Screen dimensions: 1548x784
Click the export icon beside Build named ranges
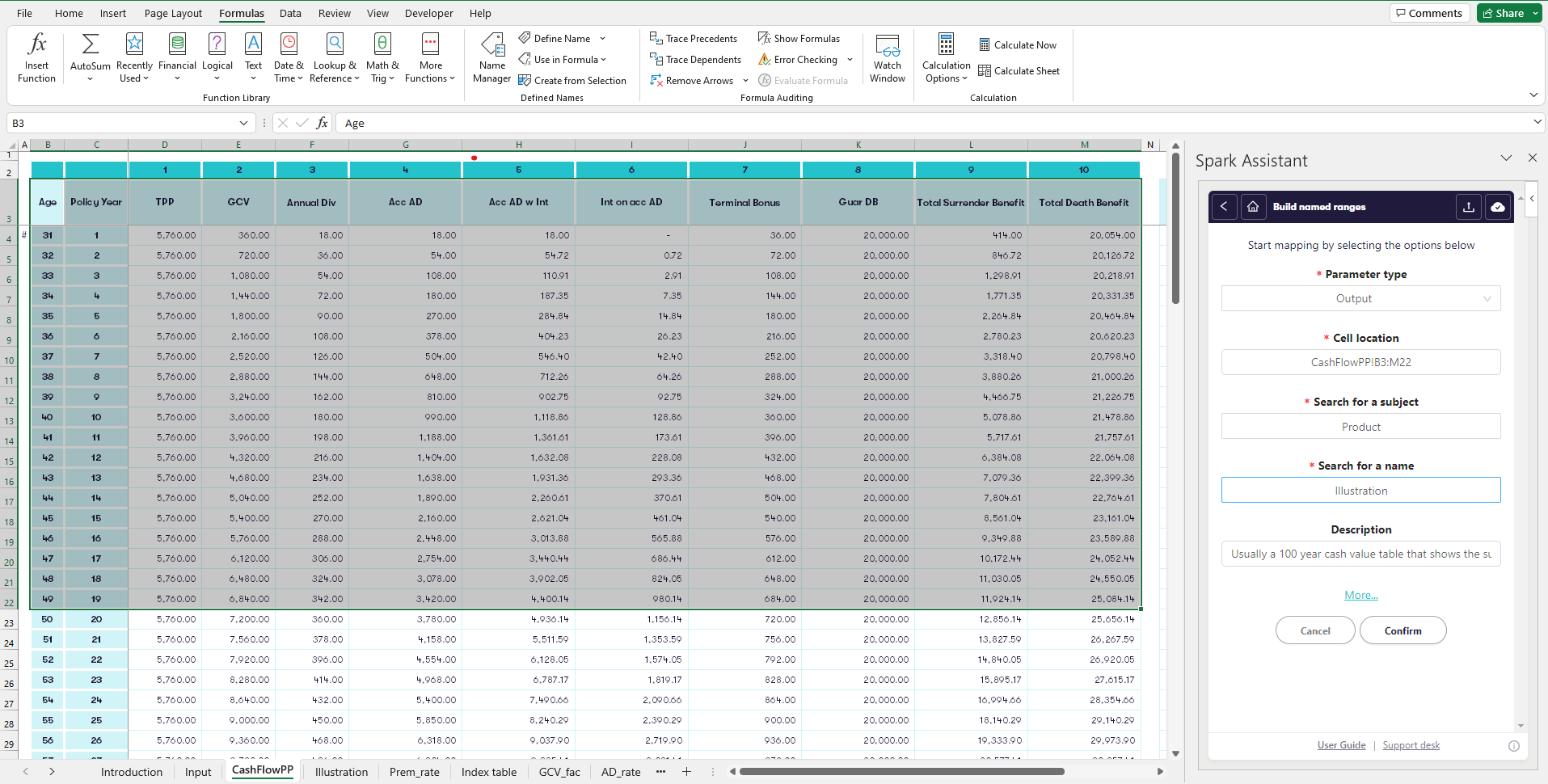1469,207
